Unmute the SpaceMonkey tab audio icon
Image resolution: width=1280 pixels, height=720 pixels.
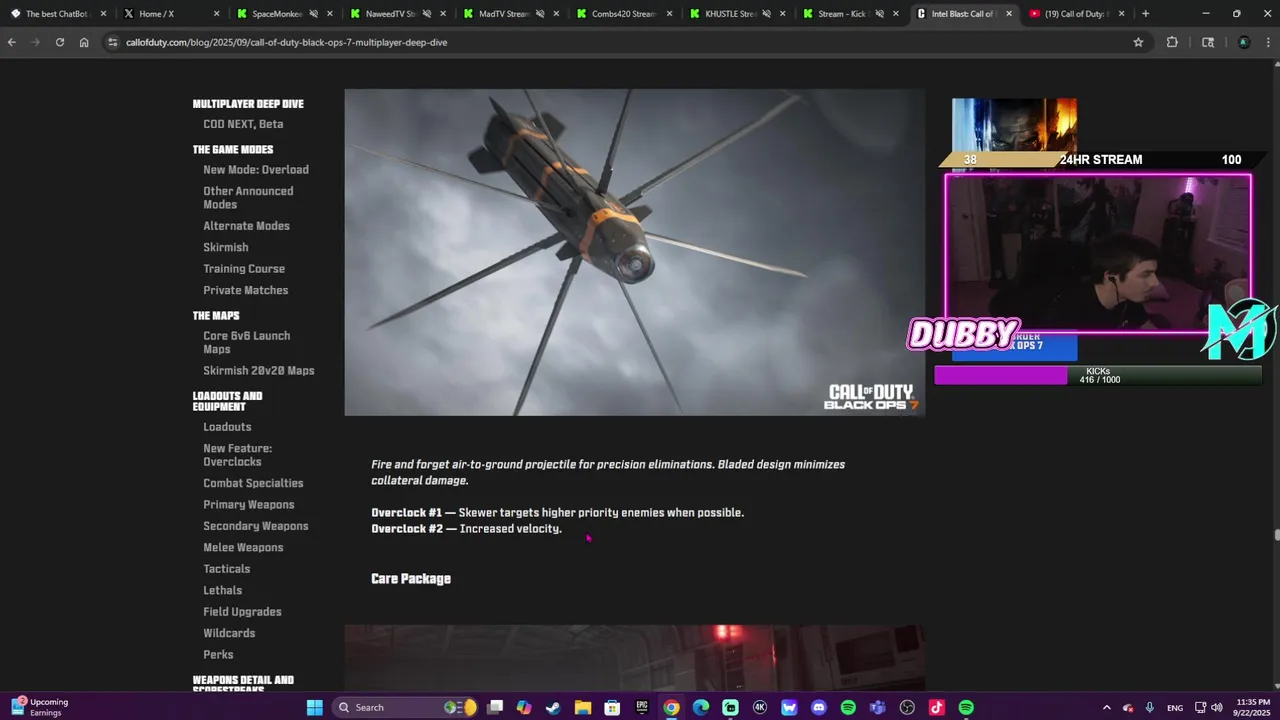313,14
